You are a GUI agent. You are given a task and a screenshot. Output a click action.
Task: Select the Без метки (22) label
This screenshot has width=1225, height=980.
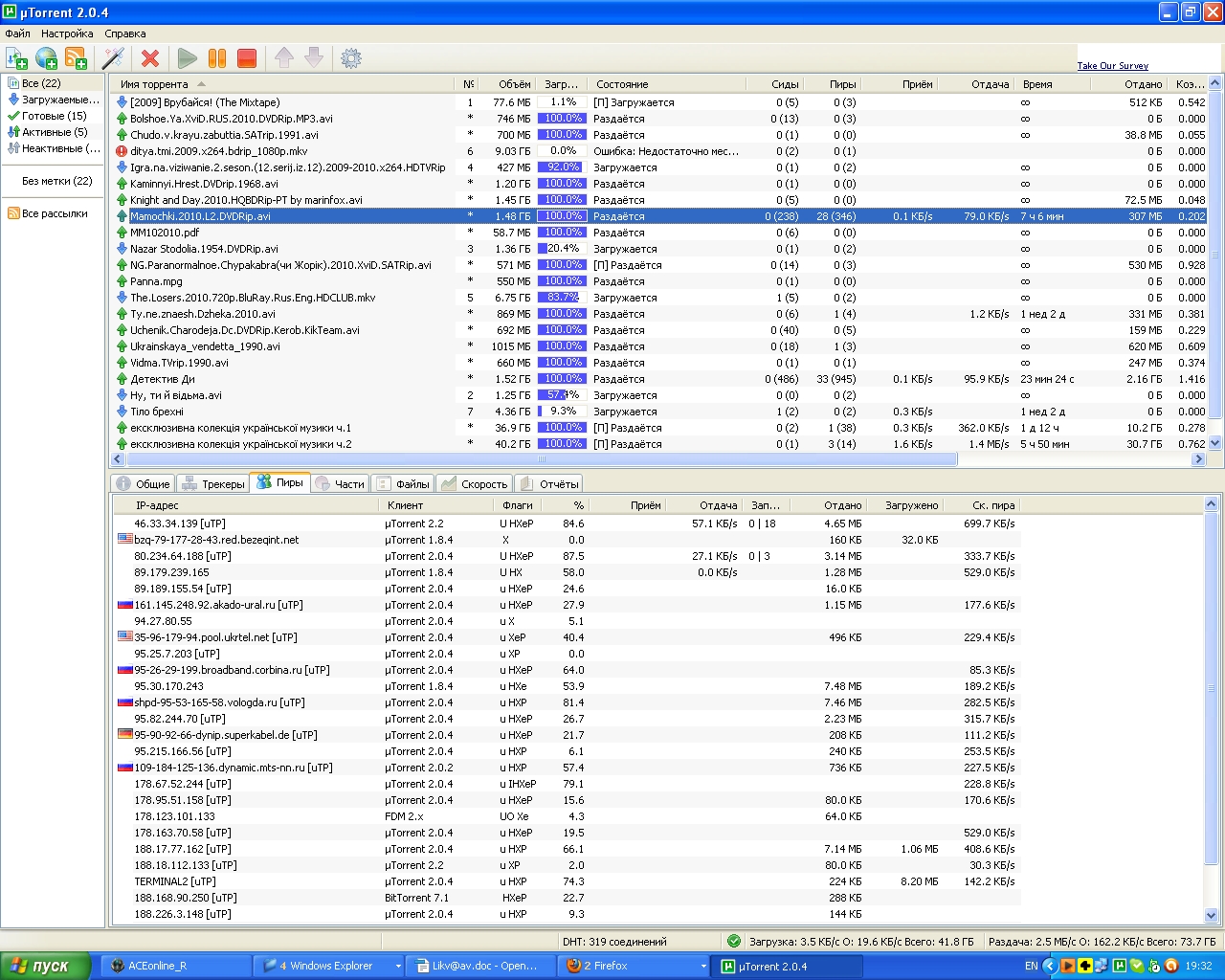(x=56, y=181)
